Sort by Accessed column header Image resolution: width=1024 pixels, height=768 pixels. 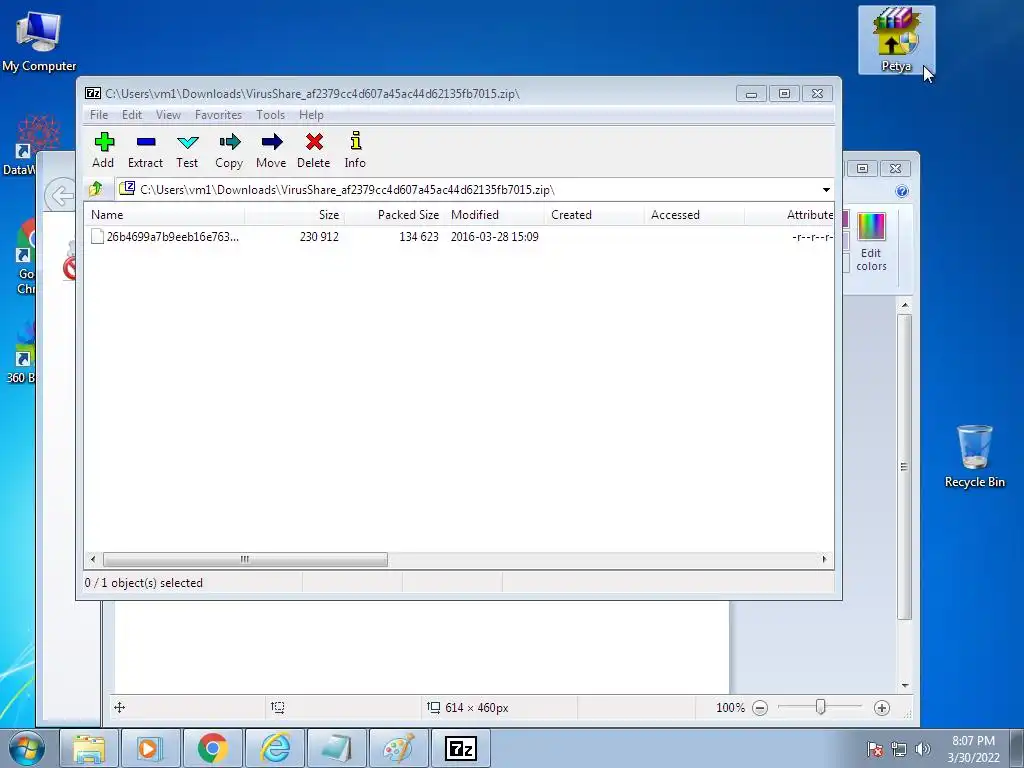tap(694, 215)
